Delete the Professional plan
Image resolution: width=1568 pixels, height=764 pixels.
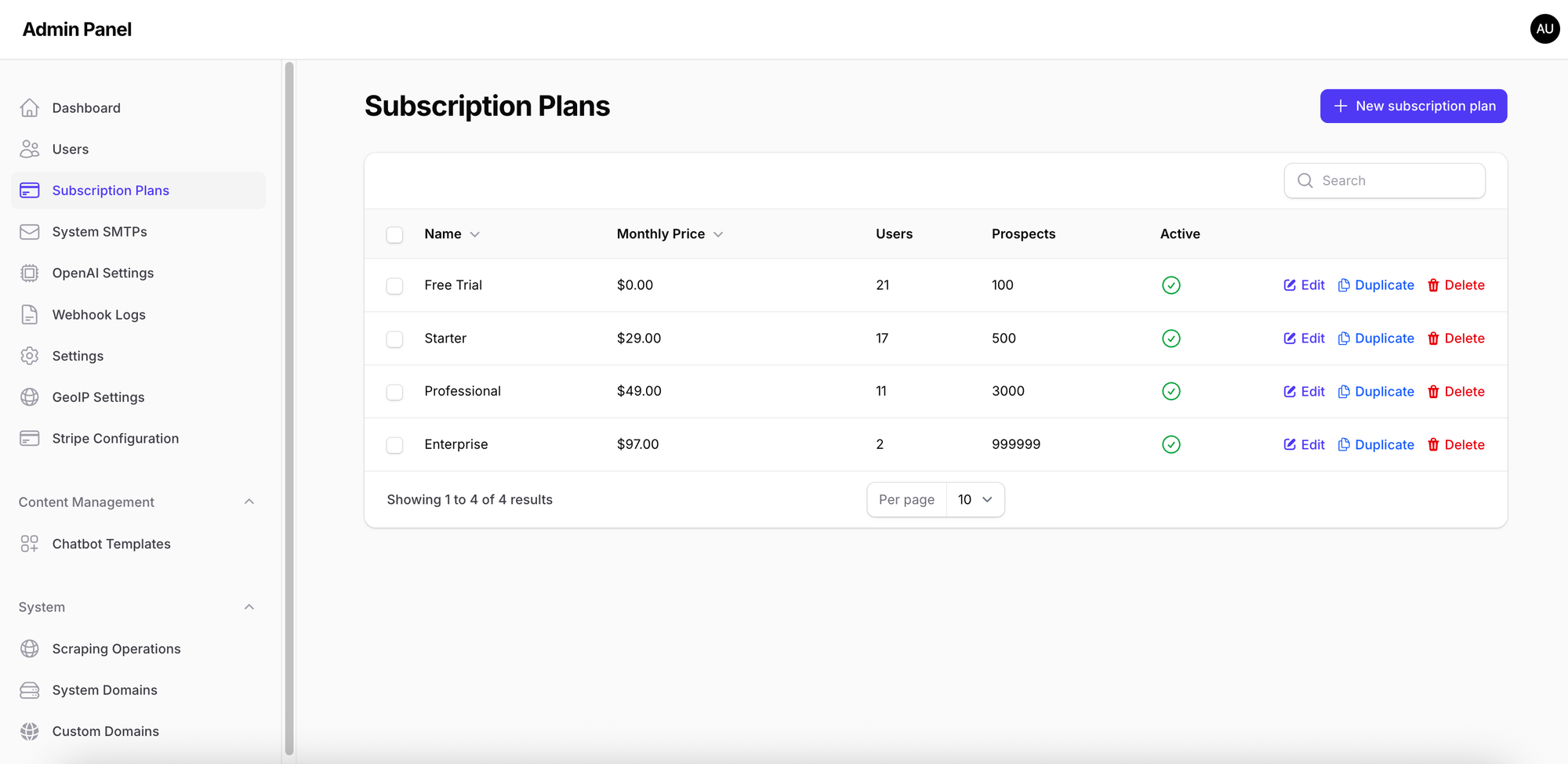tap(1456, 392)
